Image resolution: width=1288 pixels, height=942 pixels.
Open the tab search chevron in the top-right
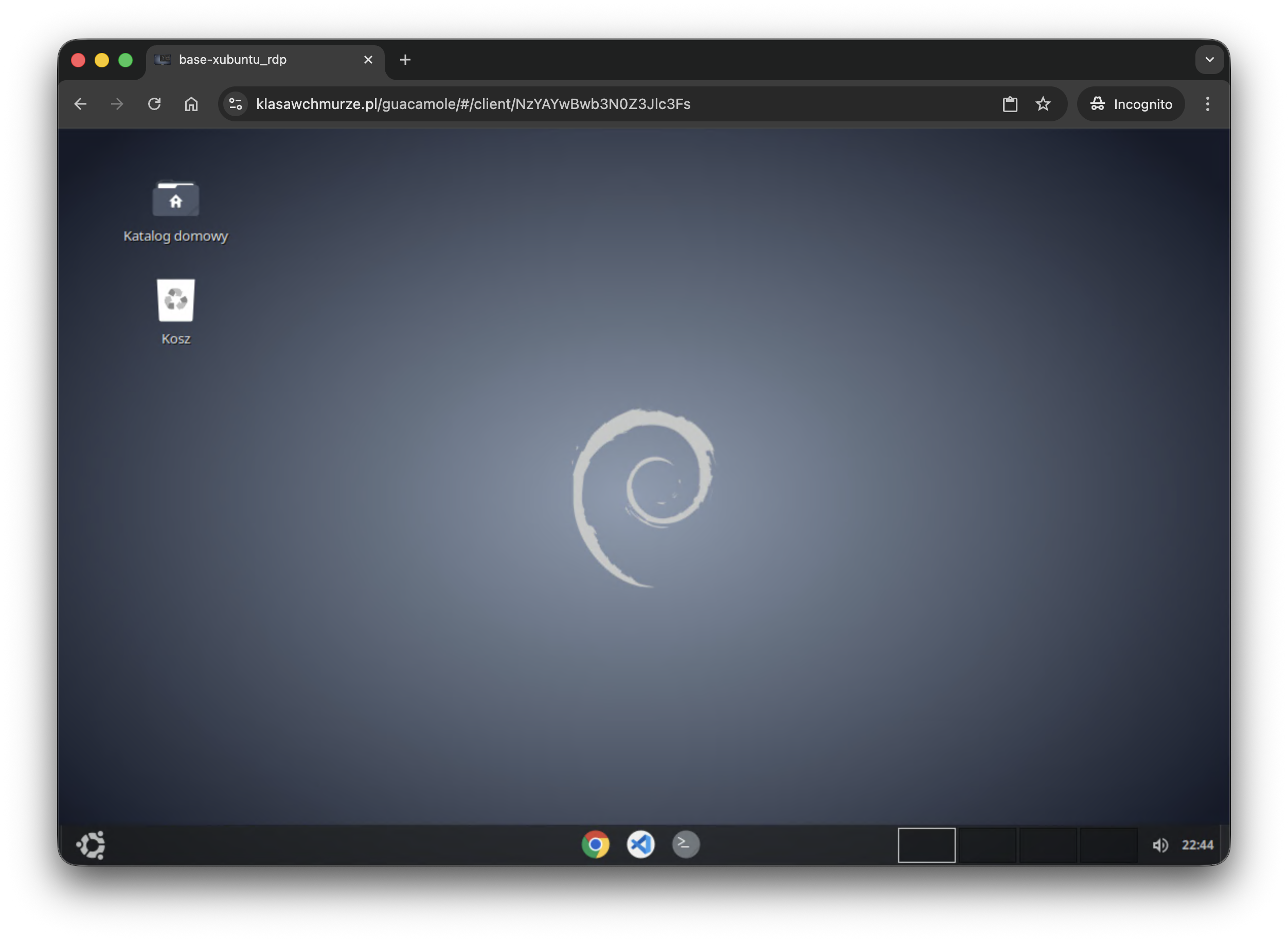(1210, 59)
